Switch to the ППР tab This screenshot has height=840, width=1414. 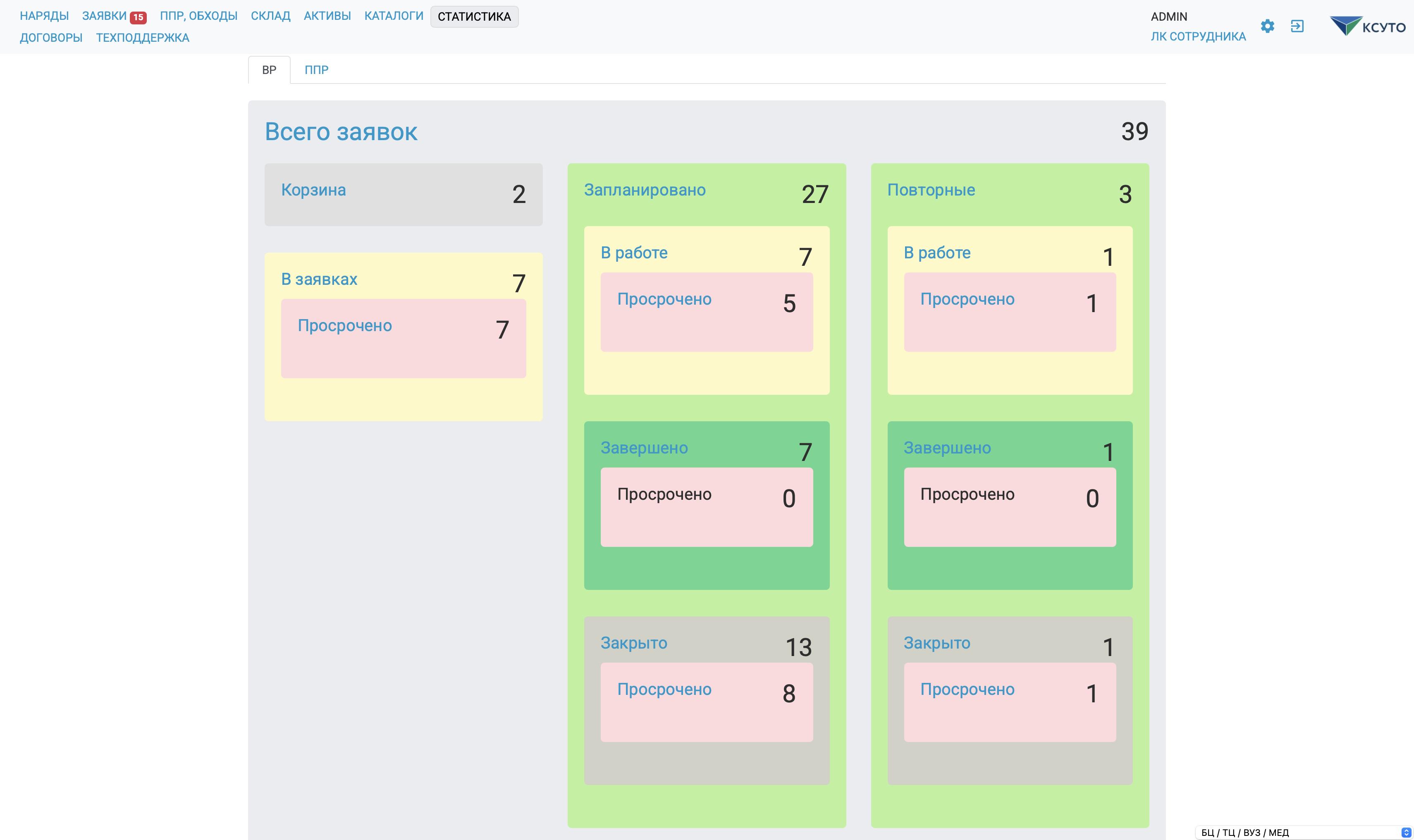(x=316, y=69)
